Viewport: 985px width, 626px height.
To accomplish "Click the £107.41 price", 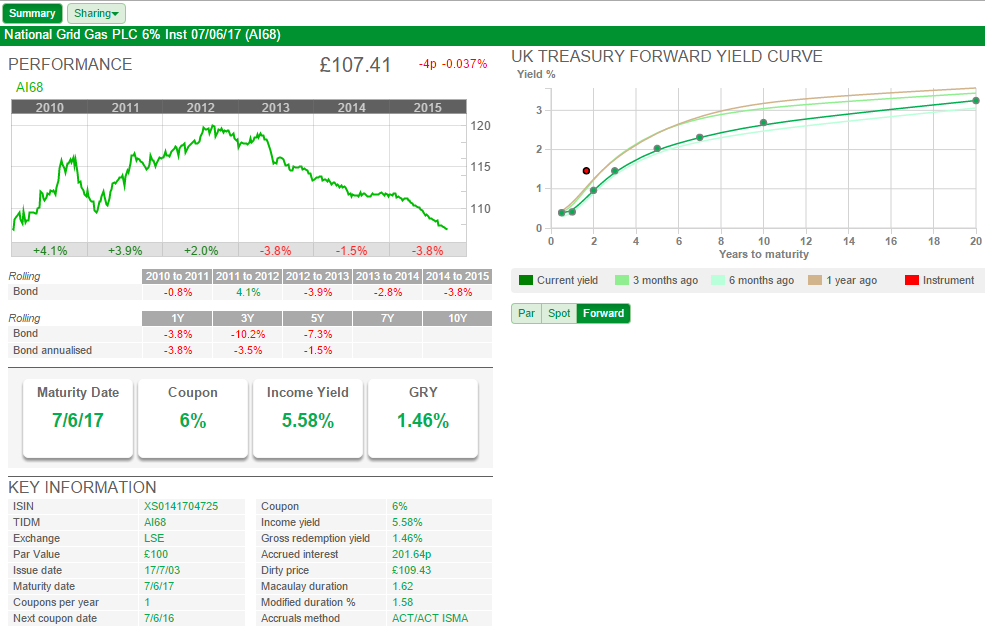I will pos(355,65).
